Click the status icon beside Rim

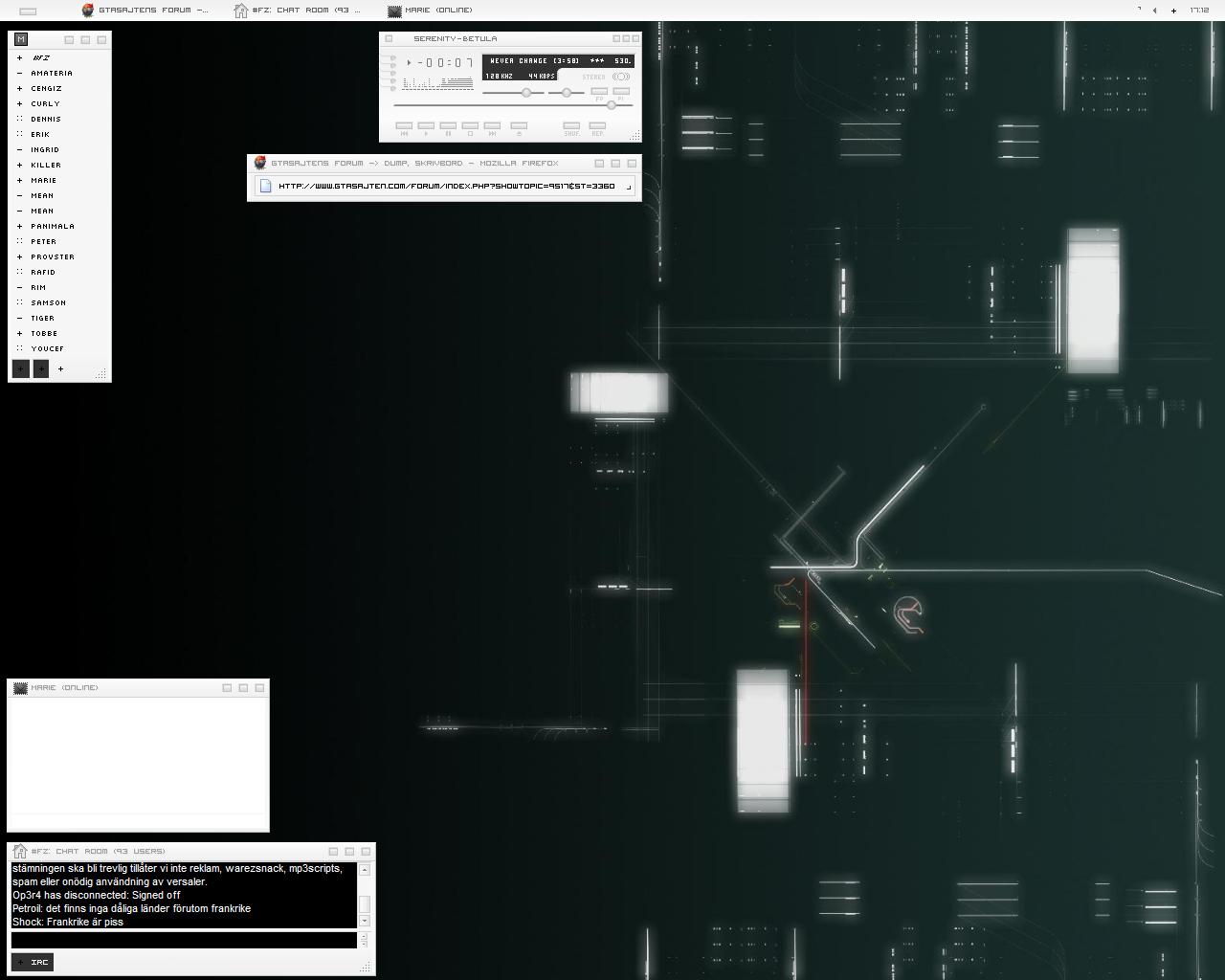pos(19,287)
